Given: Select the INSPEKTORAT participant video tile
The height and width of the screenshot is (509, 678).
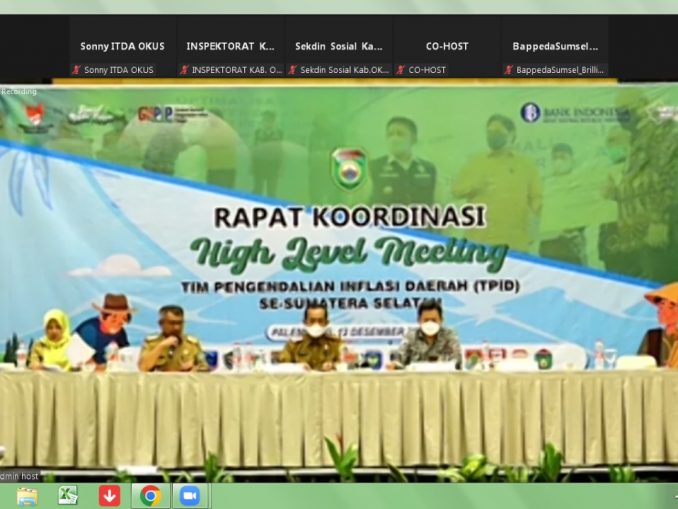Looking at the screenshot, I should click(231, 46).
